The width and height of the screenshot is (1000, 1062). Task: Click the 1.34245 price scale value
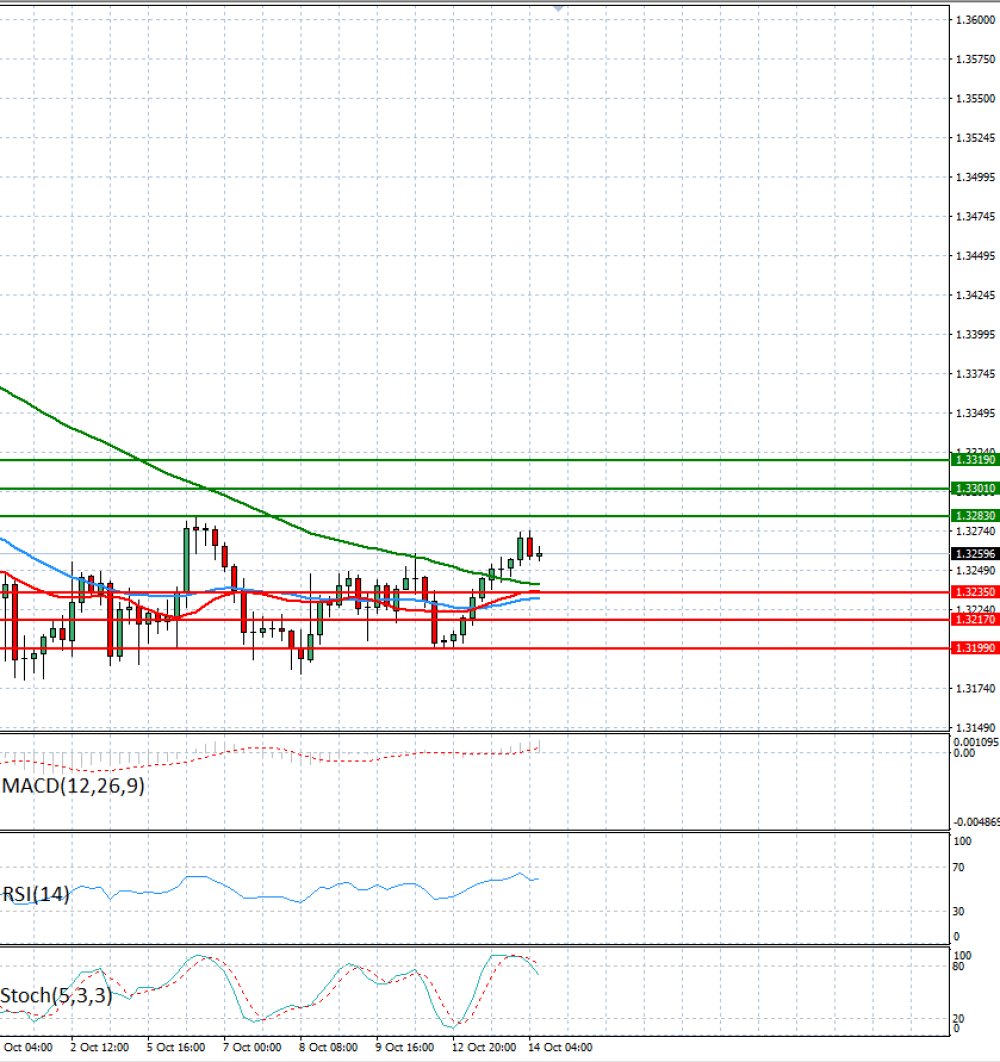coord(976,295)
